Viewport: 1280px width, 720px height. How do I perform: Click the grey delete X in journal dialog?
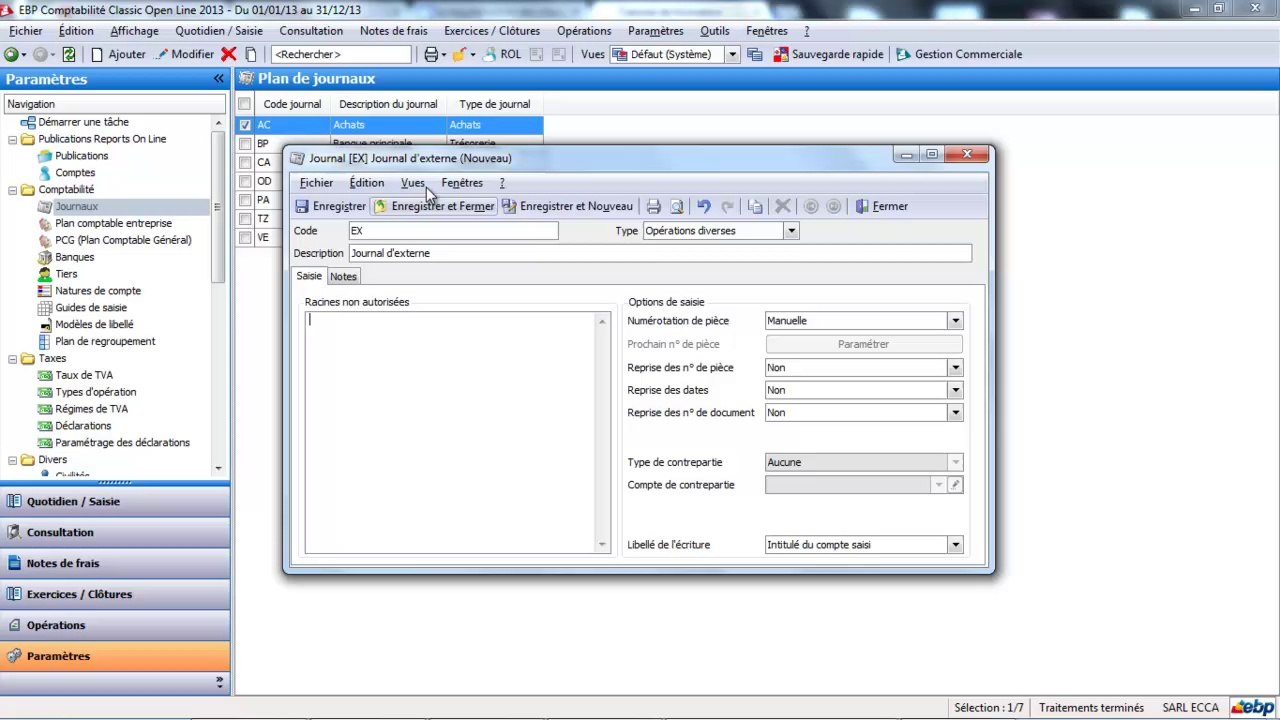click(783, 207)
